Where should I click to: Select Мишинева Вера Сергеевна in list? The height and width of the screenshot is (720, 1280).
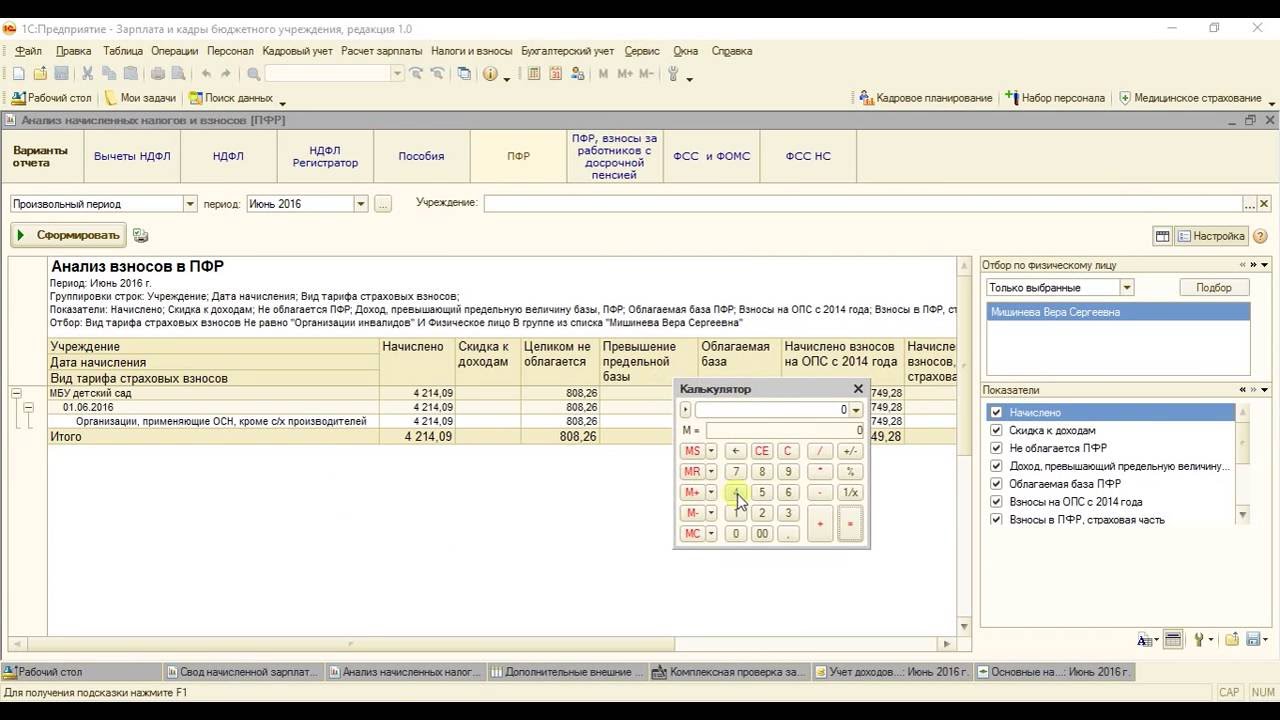coord(1118,312)
